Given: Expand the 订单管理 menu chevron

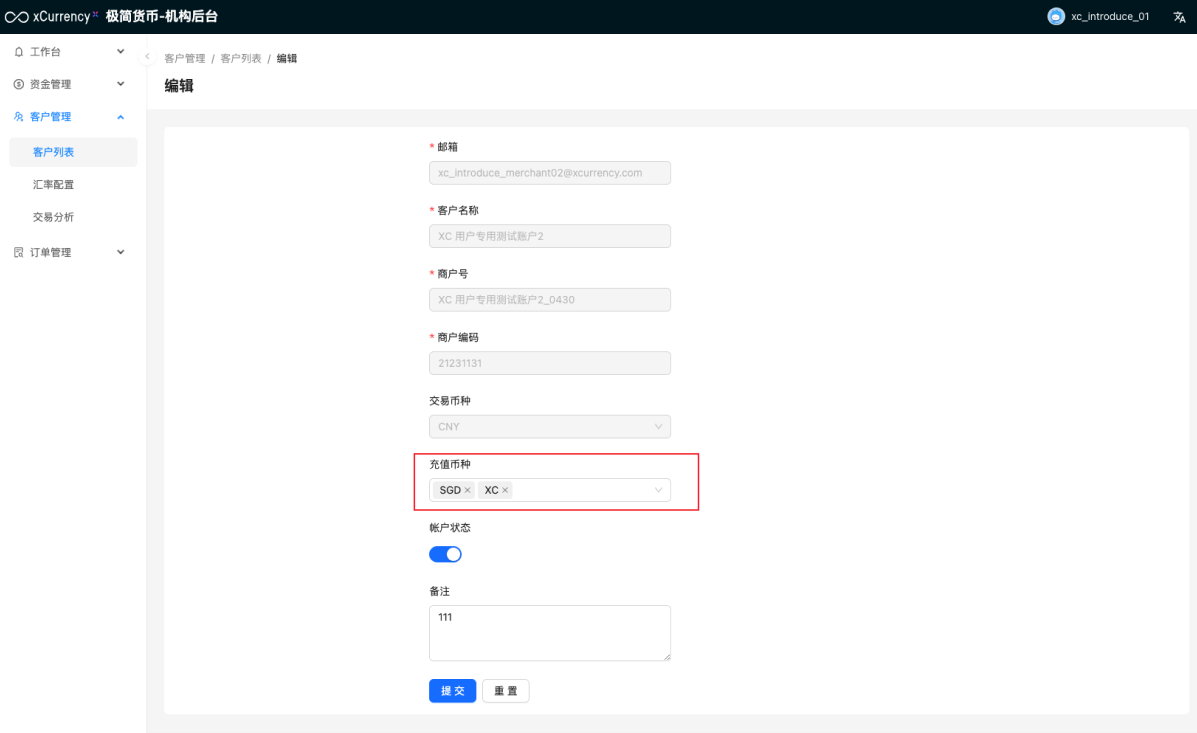Looking at the screenshot, I should 121,253.
